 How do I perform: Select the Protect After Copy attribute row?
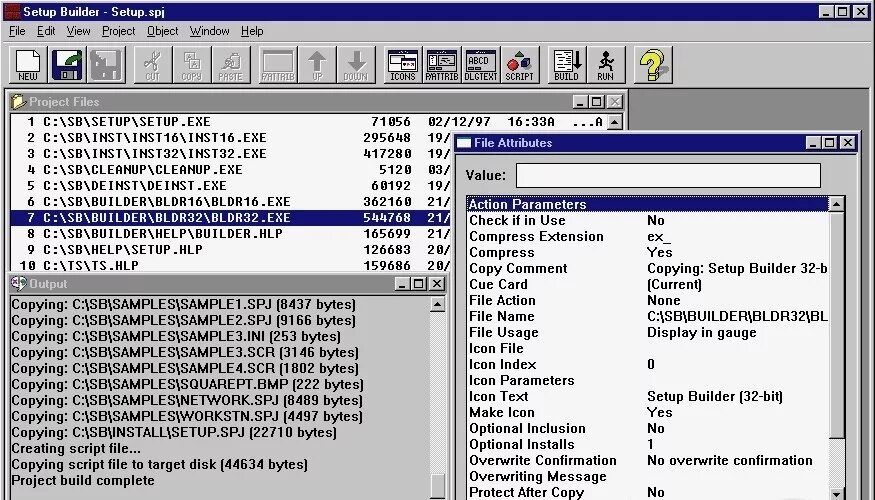click(x=648, y=493)
